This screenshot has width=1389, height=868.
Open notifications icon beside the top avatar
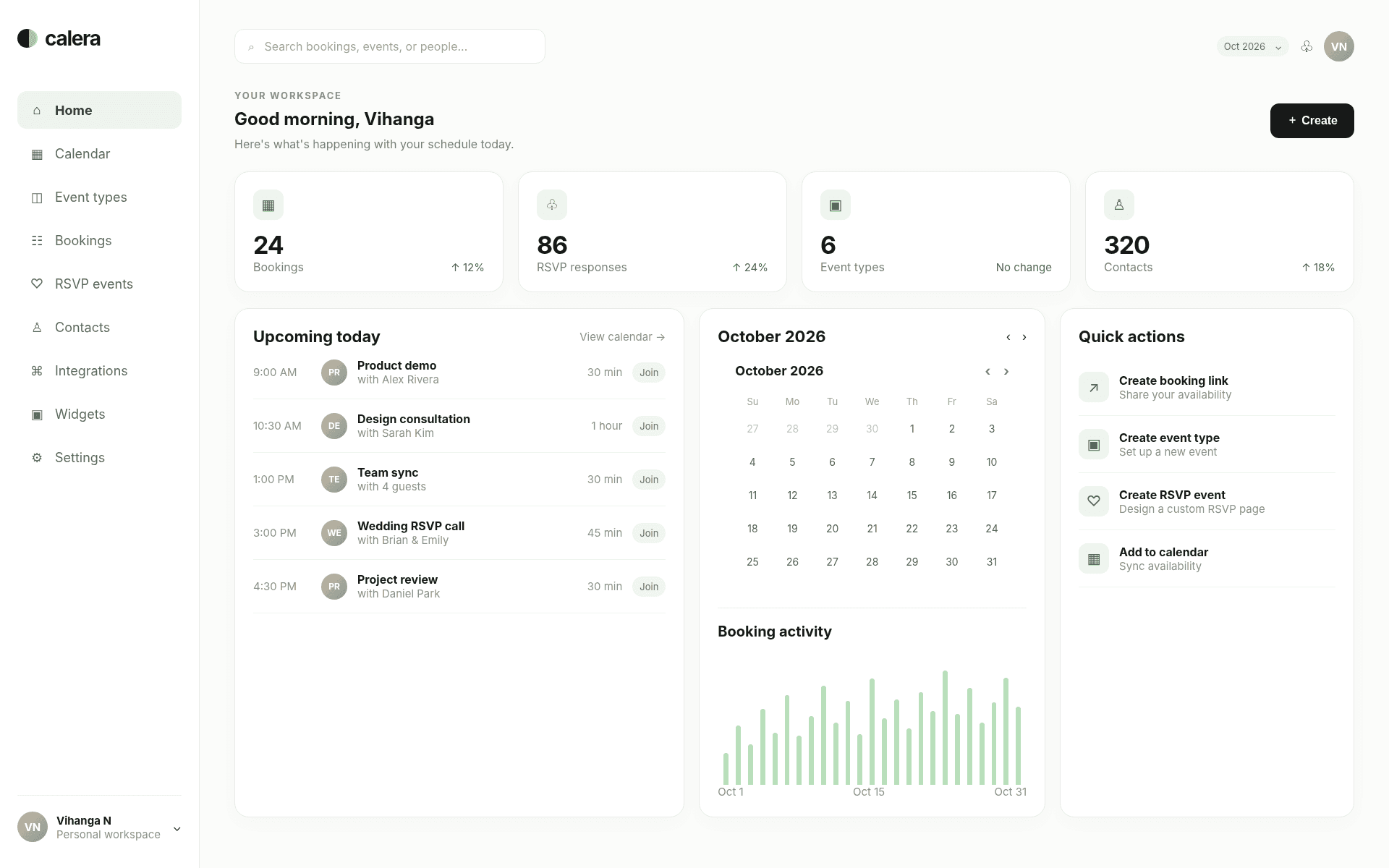click(1307, 46)
